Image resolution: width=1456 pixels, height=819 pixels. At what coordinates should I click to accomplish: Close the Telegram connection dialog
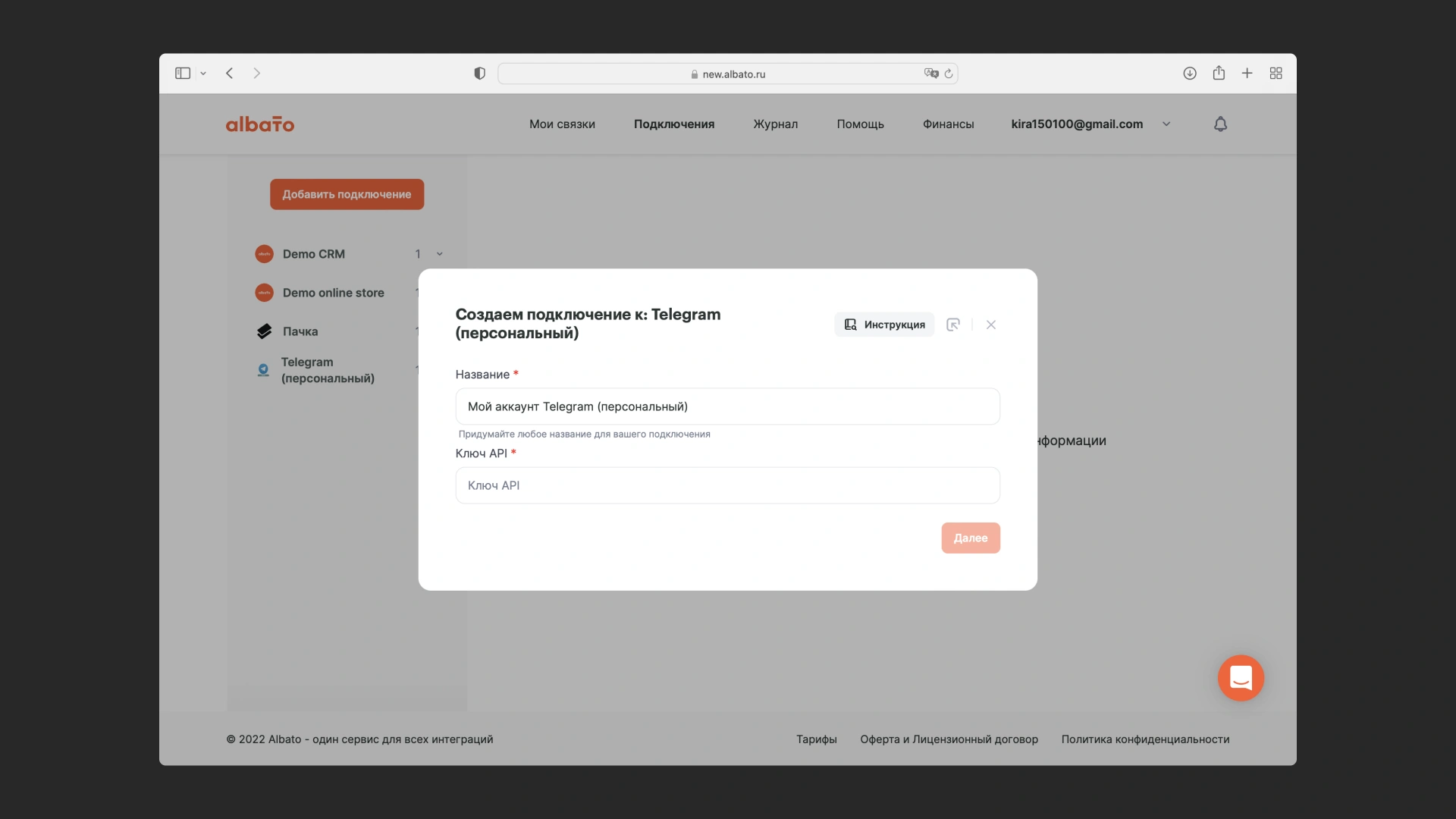click(x=991, y=325)
